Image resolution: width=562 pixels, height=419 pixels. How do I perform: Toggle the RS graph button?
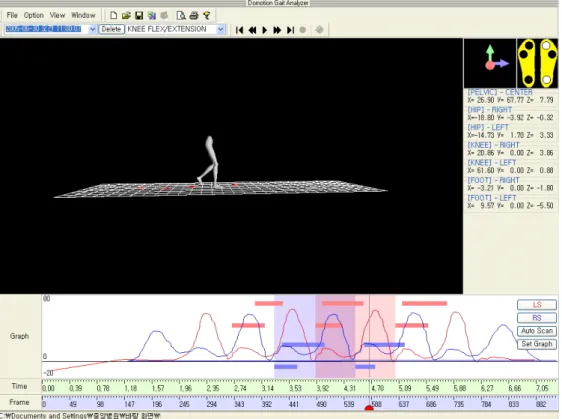[537, 318]
